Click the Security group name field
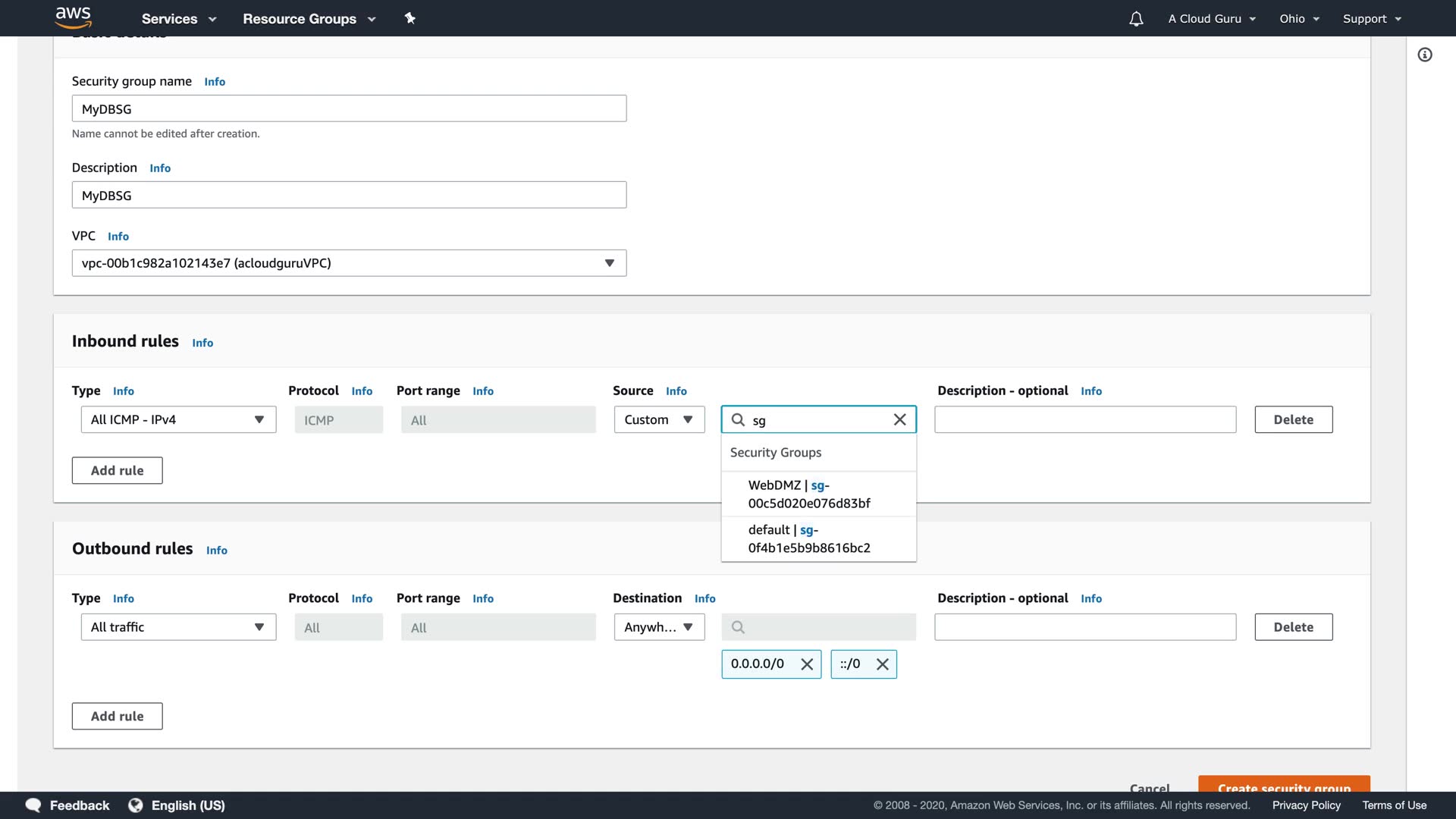Image resolution: width=1456 pixels, height=819 pixels. point(349,108)
